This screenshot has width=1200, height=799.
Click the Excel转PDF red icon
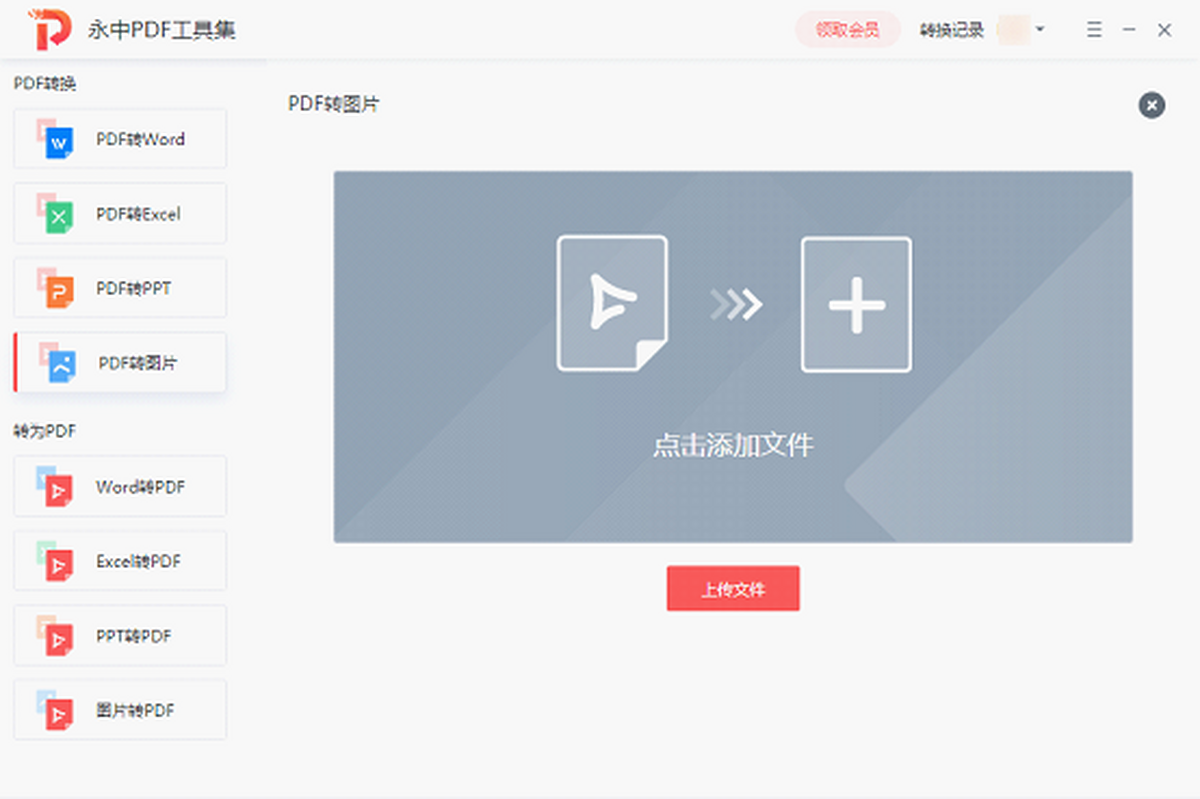click(x=58, y=565)
